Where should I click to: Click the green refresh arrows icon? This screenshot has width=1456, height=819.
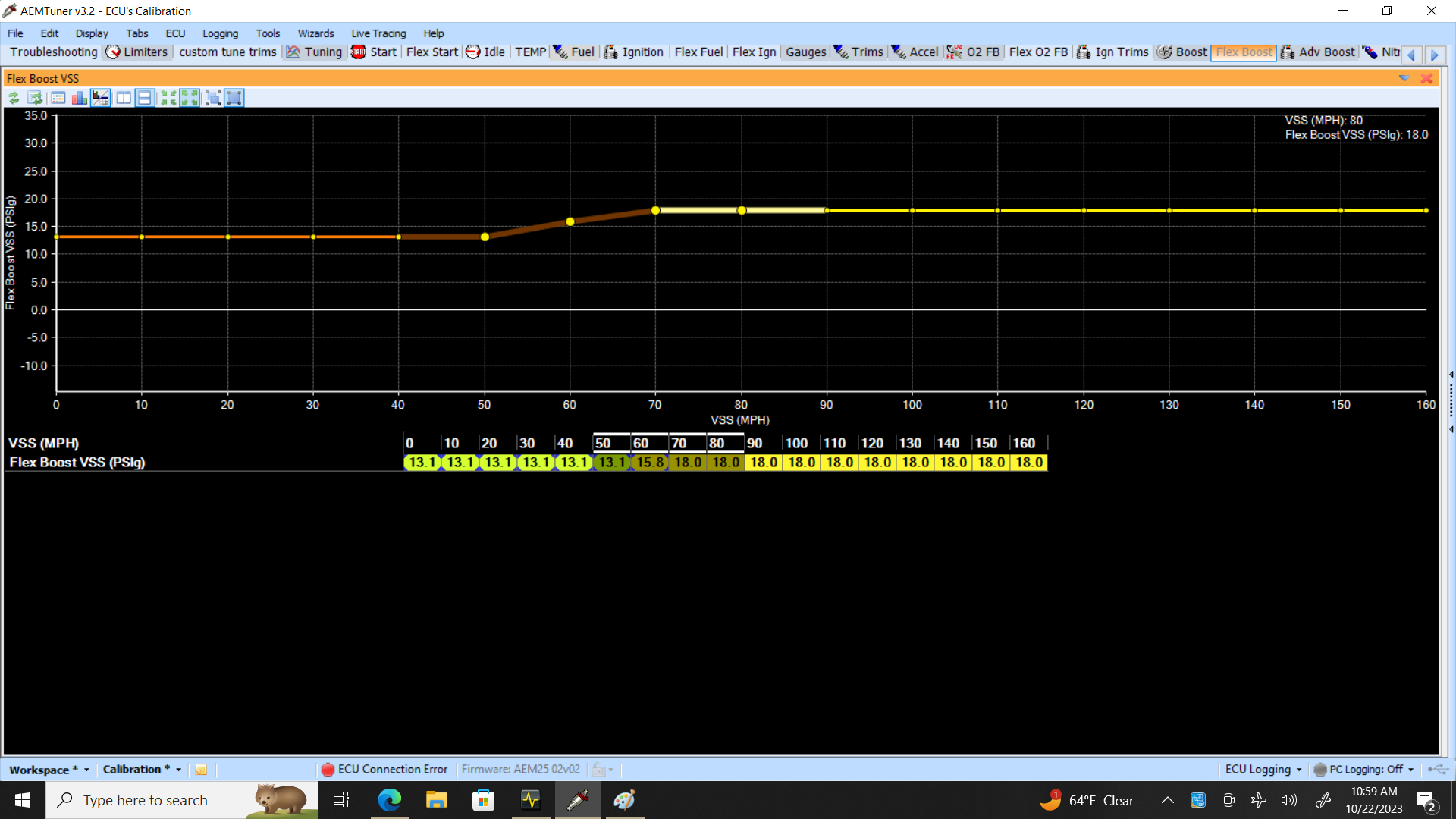tap(14, 98)
